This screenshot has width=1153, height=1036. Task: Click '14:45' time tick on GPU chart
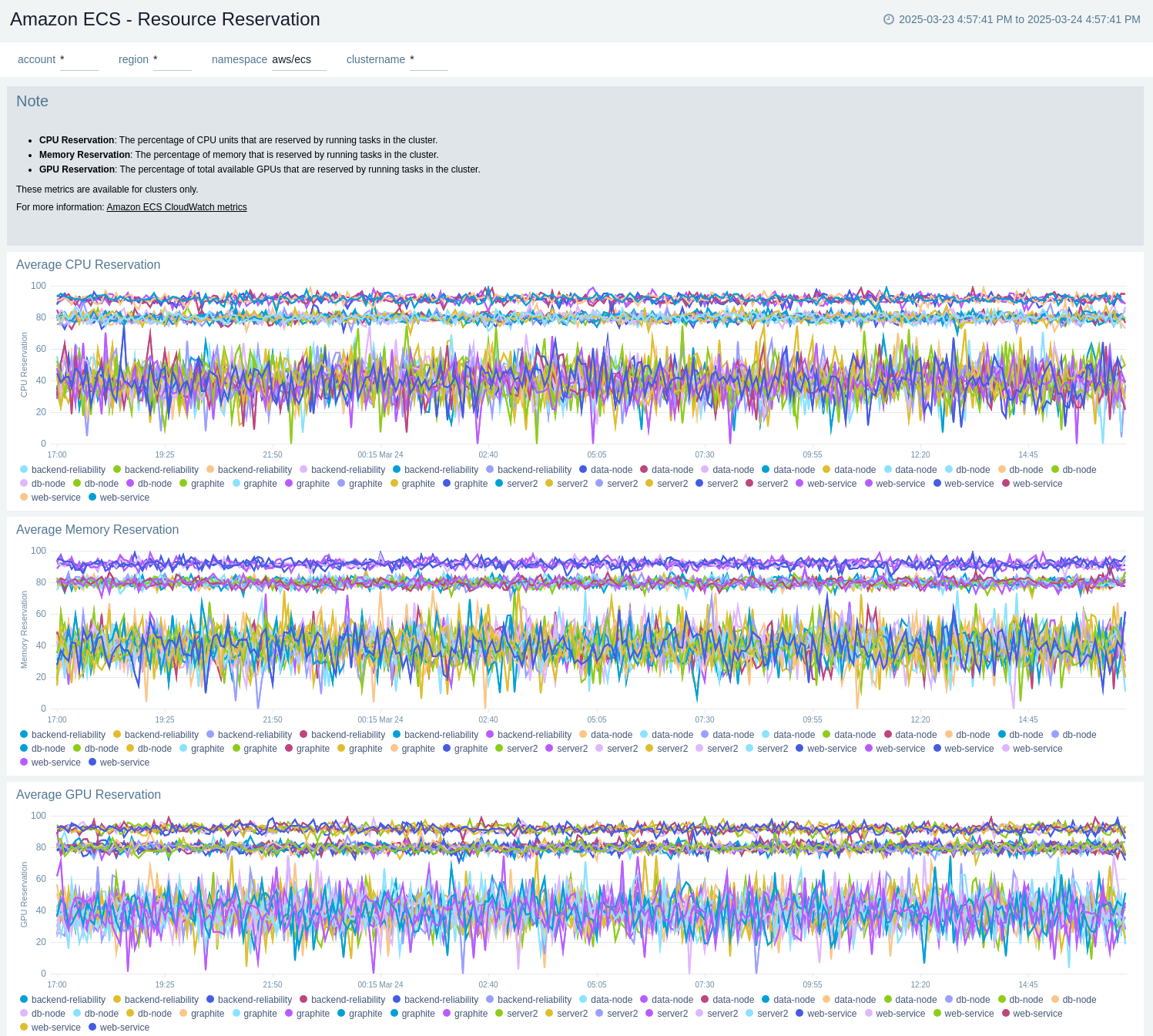click(x=1028, y=985)
